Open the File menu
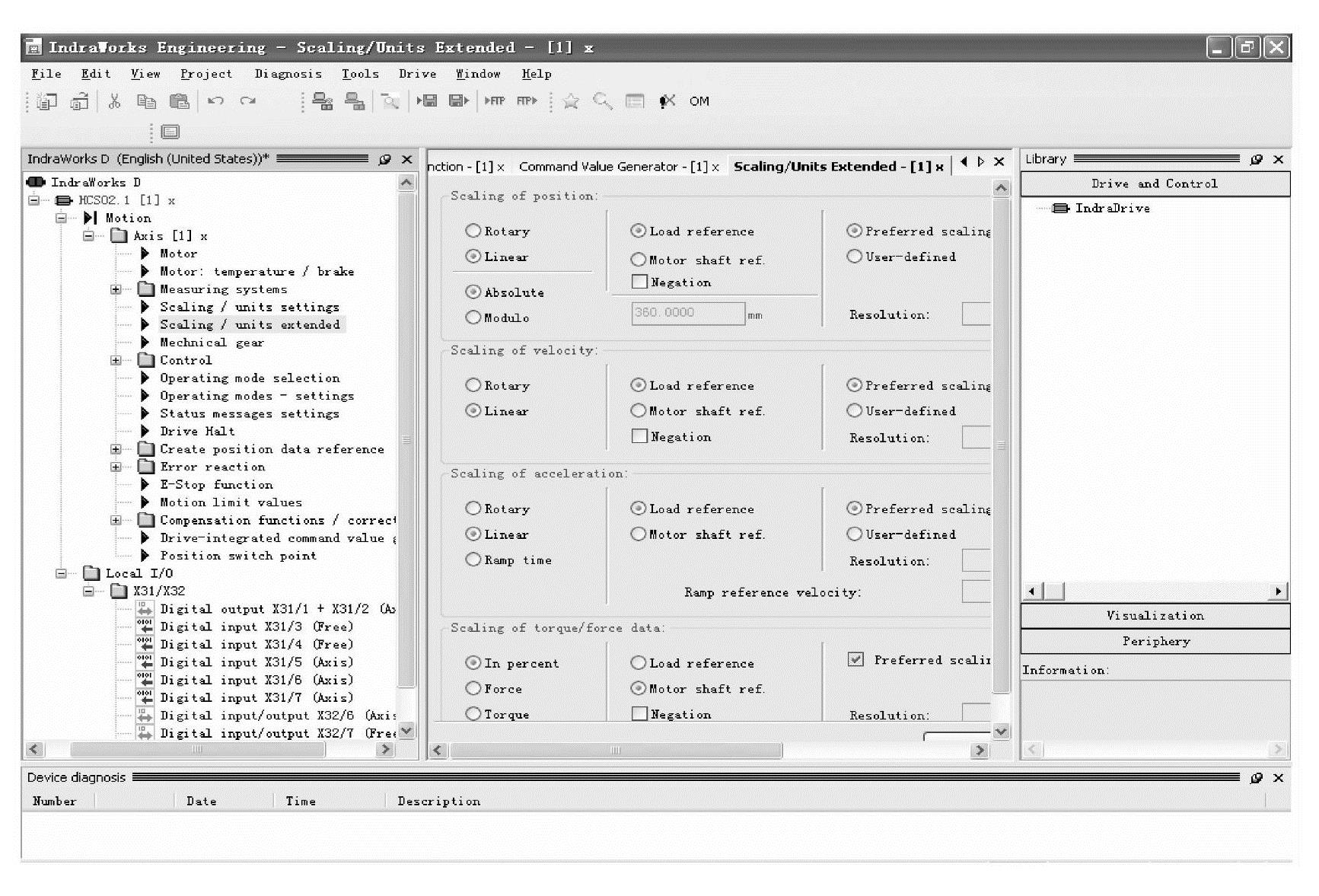1319x896 pixels. 46,74
